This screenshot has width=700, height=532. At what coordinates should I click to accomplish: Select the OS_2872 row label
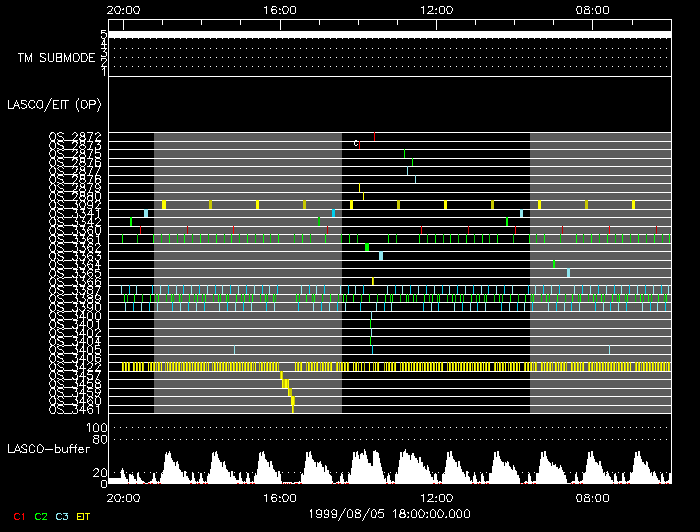(x=75, y=135)
